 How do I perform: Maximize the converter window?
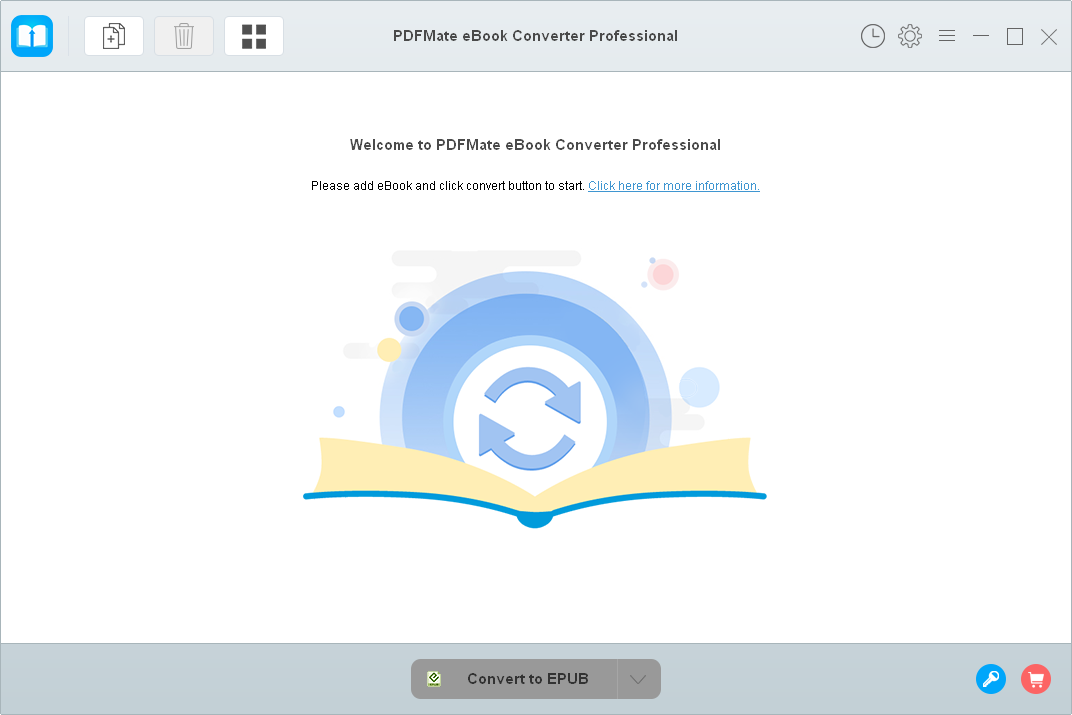point(1015,36)
